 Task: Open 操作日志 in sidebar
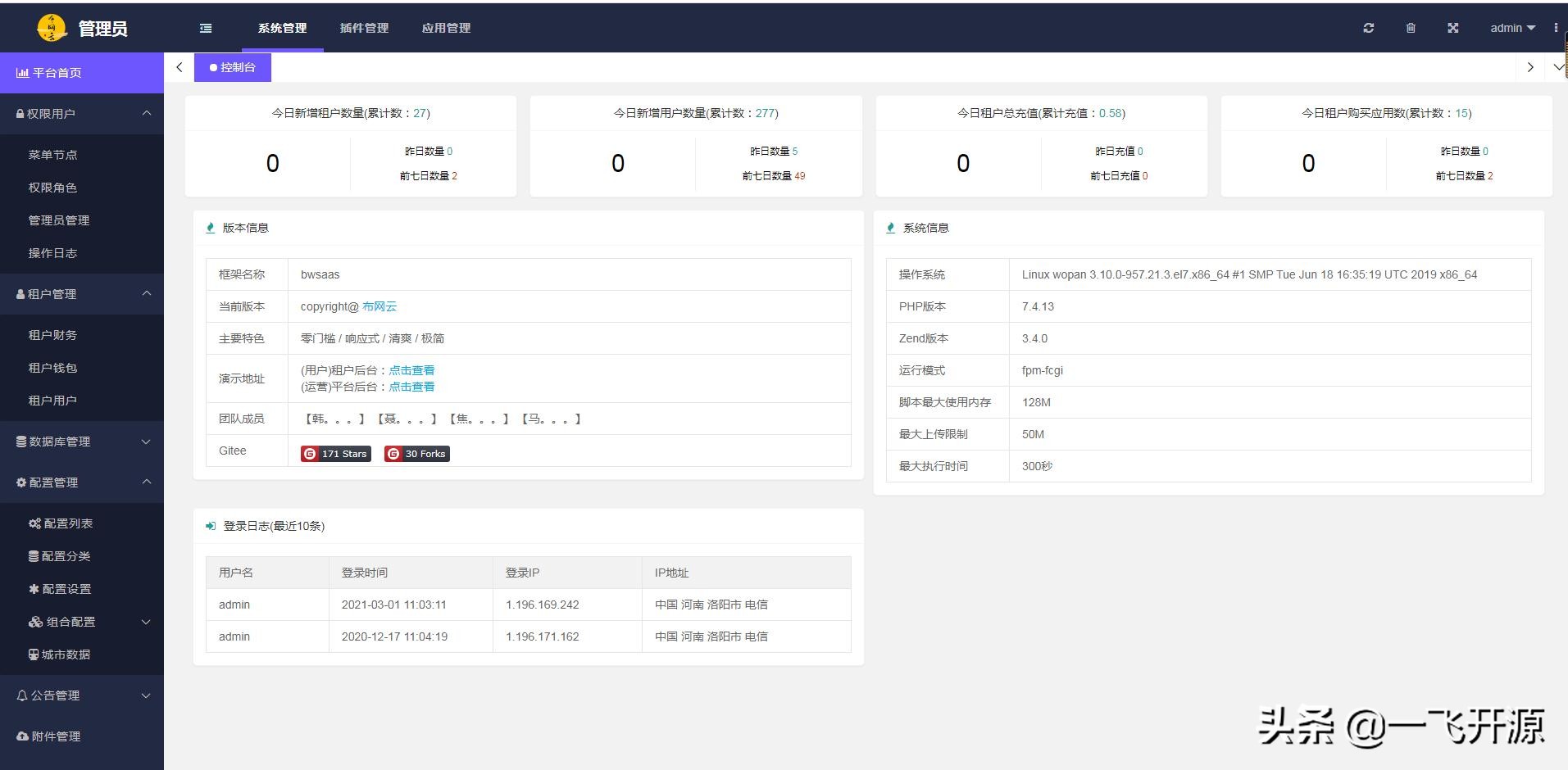(x=52, y=253)
